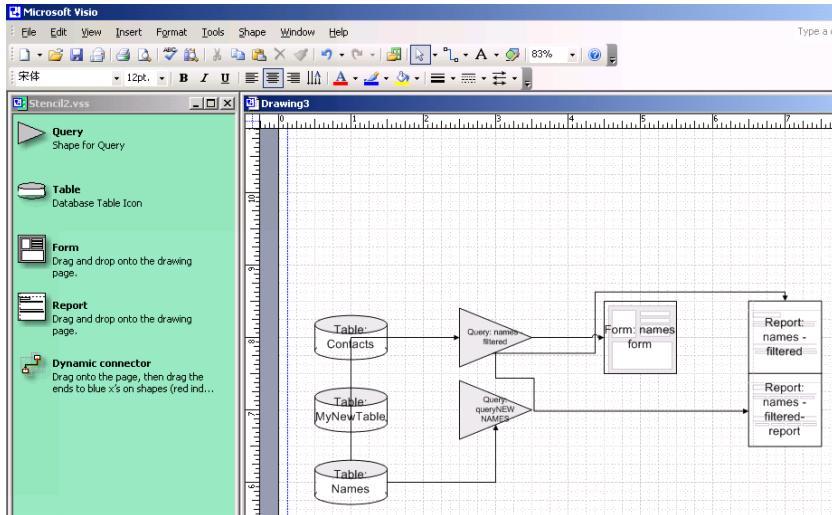Screen dimensions: 832x515
Task: Open the font name dropdown
Action: (x=116, y=78)
